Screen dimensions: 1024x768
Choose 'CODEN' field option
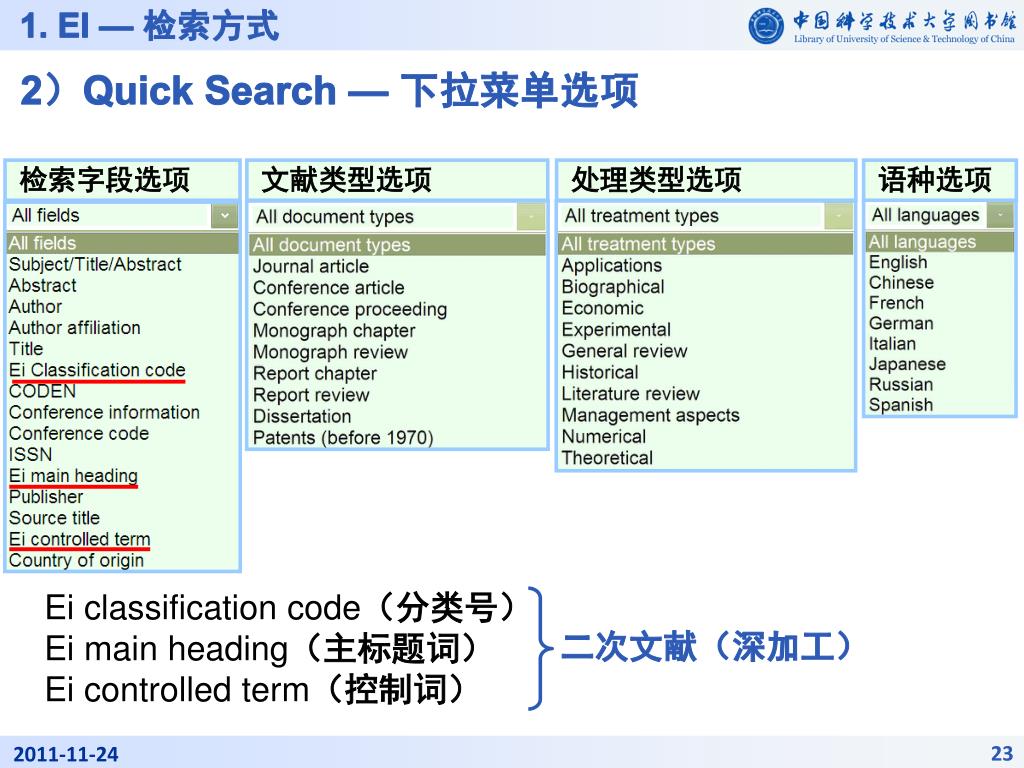click(42, 391)
